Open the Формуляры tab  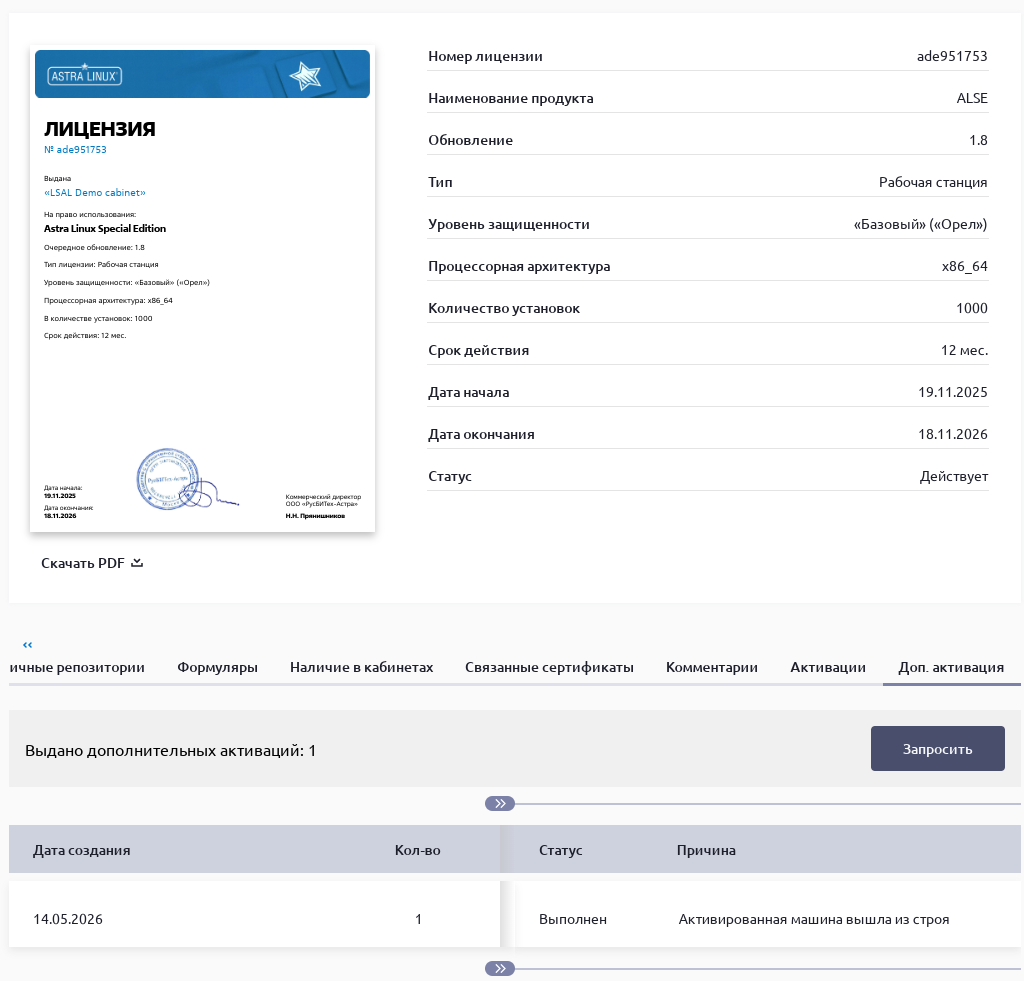217,667
